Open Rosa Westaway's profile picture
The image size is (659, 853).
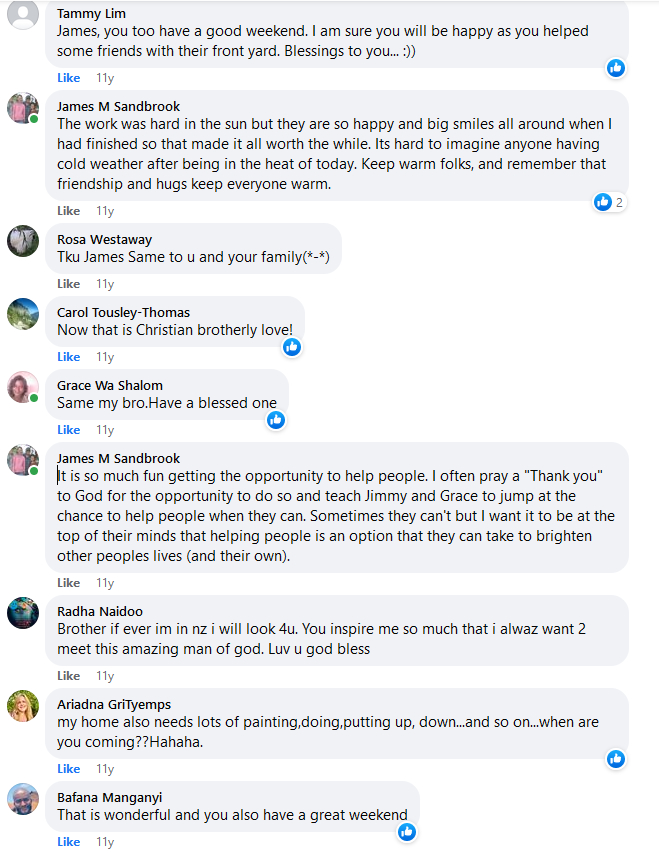pyautogui.click(x=23, y=241)
